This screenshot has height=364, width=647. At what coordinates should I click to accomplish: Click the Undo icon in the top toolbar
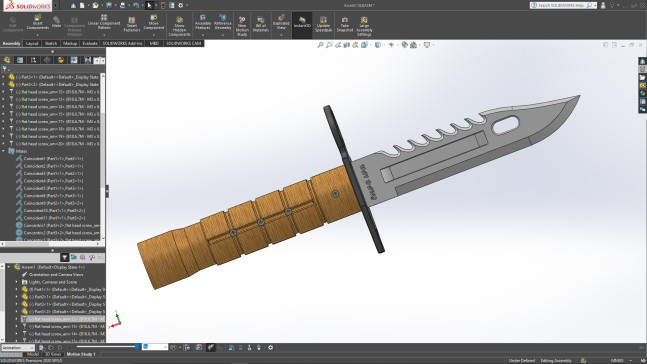(136, 5)
